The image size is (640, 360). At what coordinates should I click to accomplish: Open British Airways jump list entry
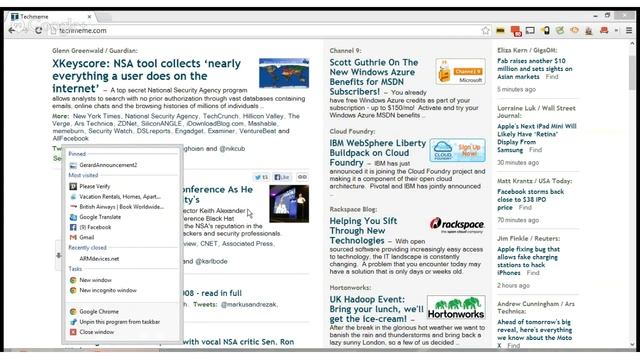[x=122, y=207]
